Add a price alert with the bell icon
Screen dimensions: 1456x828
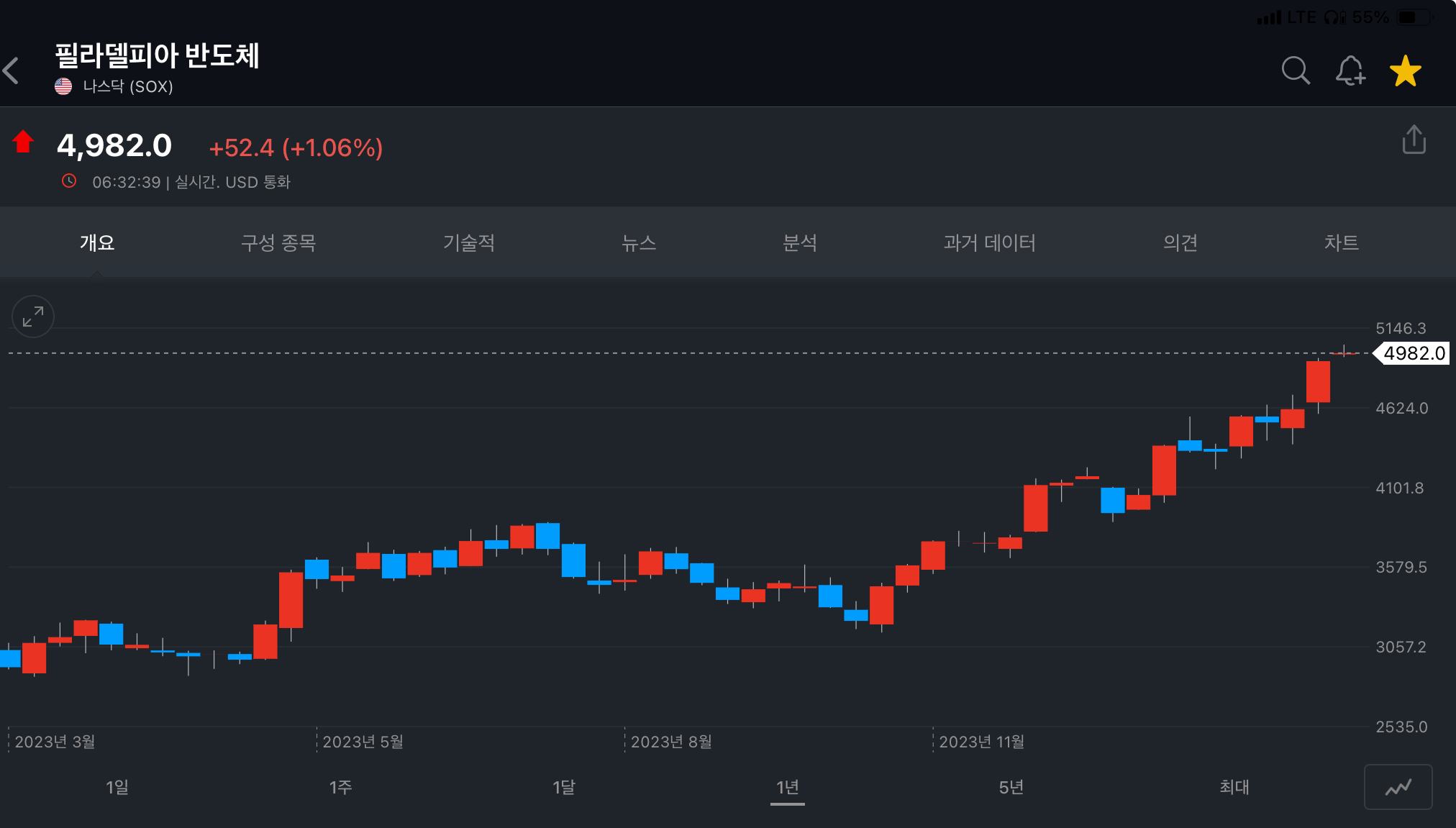point(1350,70)
